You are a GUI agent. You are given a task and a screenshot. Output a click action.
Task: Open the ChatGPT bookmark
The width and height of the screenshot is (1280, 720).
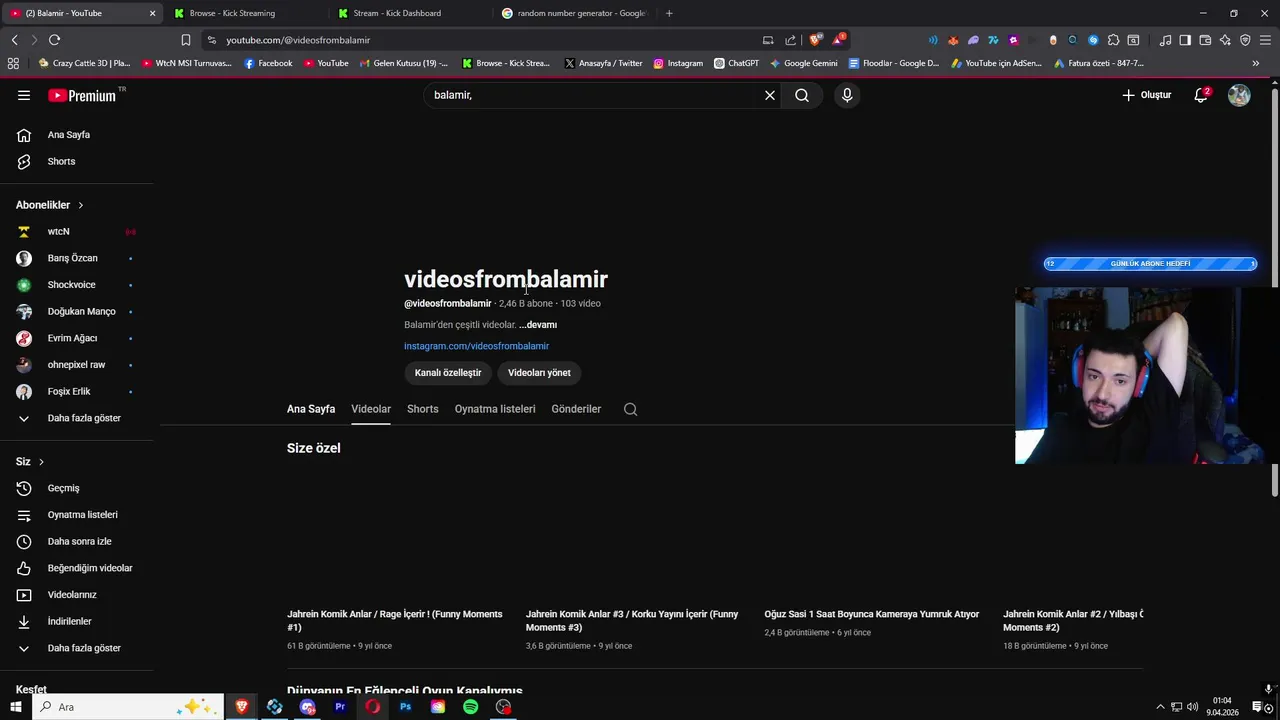coord(736,63)
